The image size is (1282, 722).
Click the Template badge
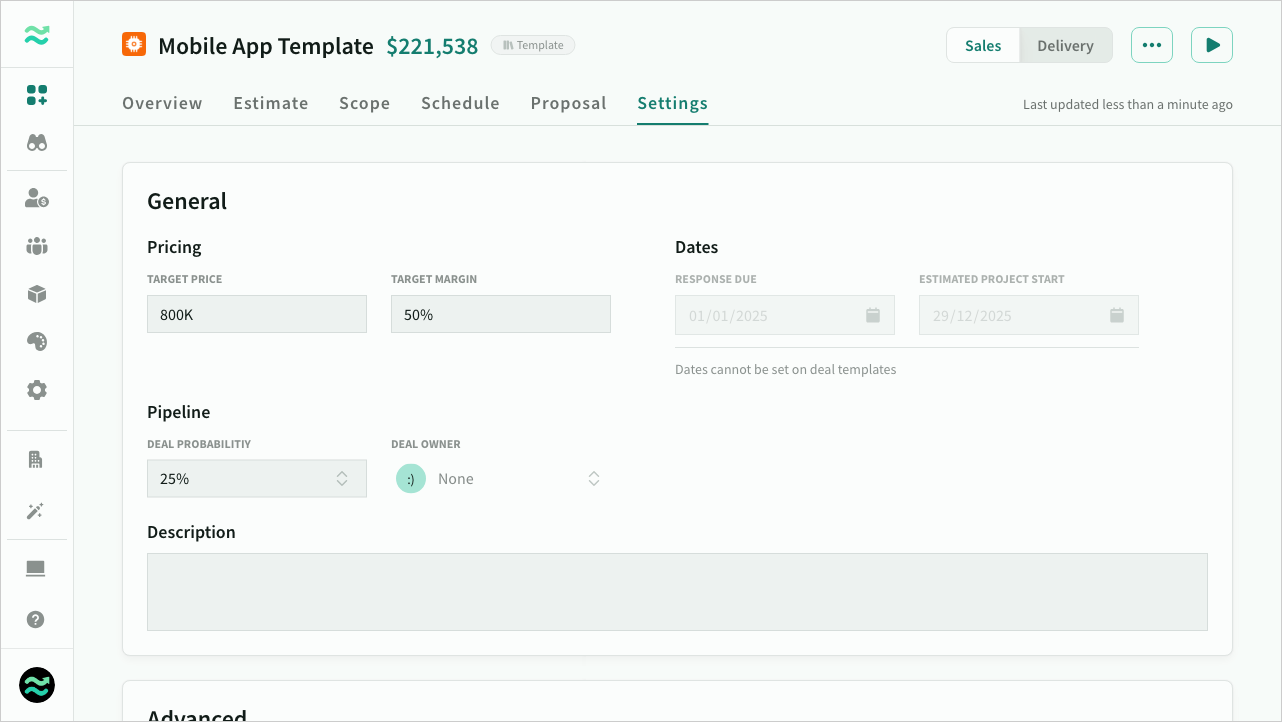click(533, 45)
